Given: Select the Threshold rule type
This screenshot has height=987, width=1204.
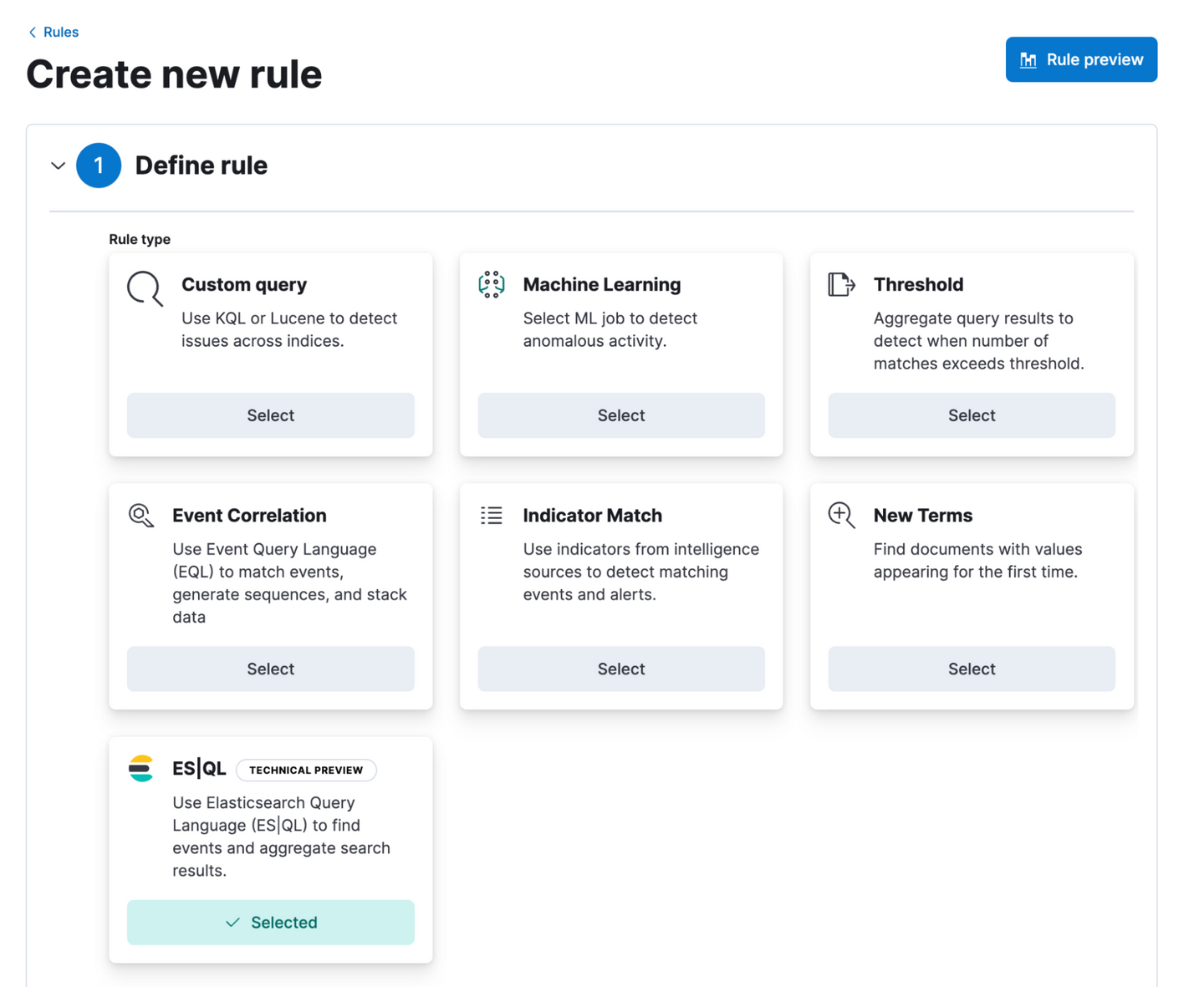Looking at the screenshot, I should point(971,415).
